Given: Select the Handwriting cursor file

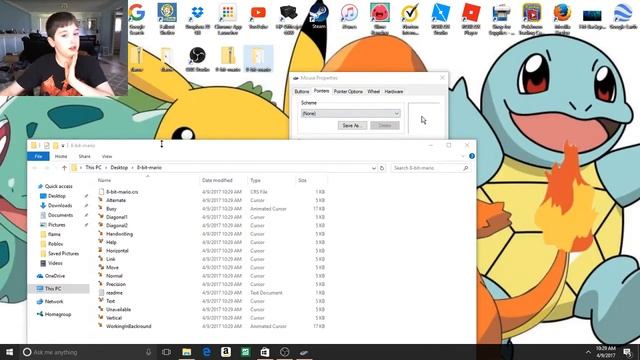Looking at the screenshot, I should 119,234.
